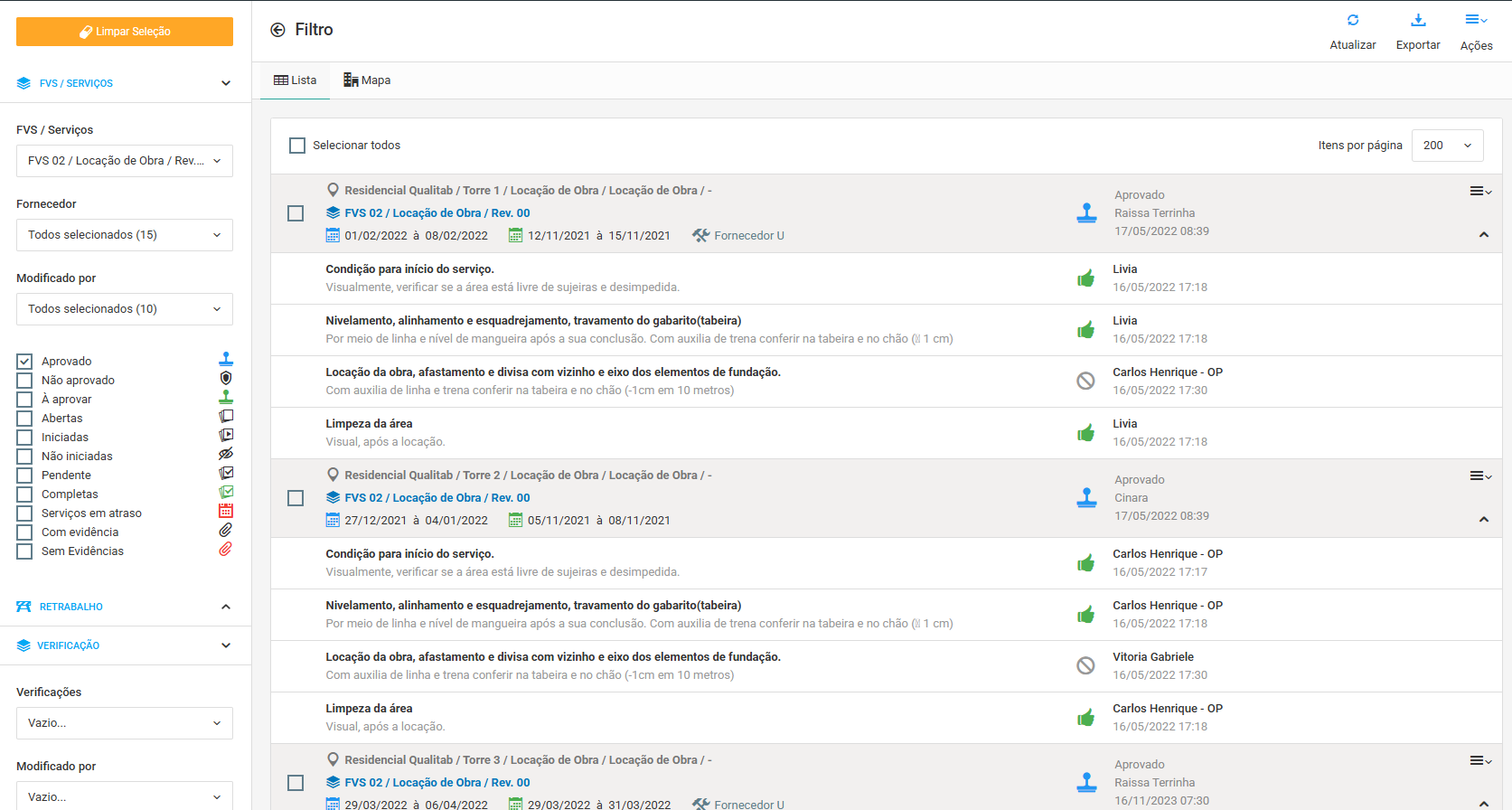The width and height of the screenshot is (1512, 810).
Task: Check Serviços em atraso filter
Action: point(24,513)
